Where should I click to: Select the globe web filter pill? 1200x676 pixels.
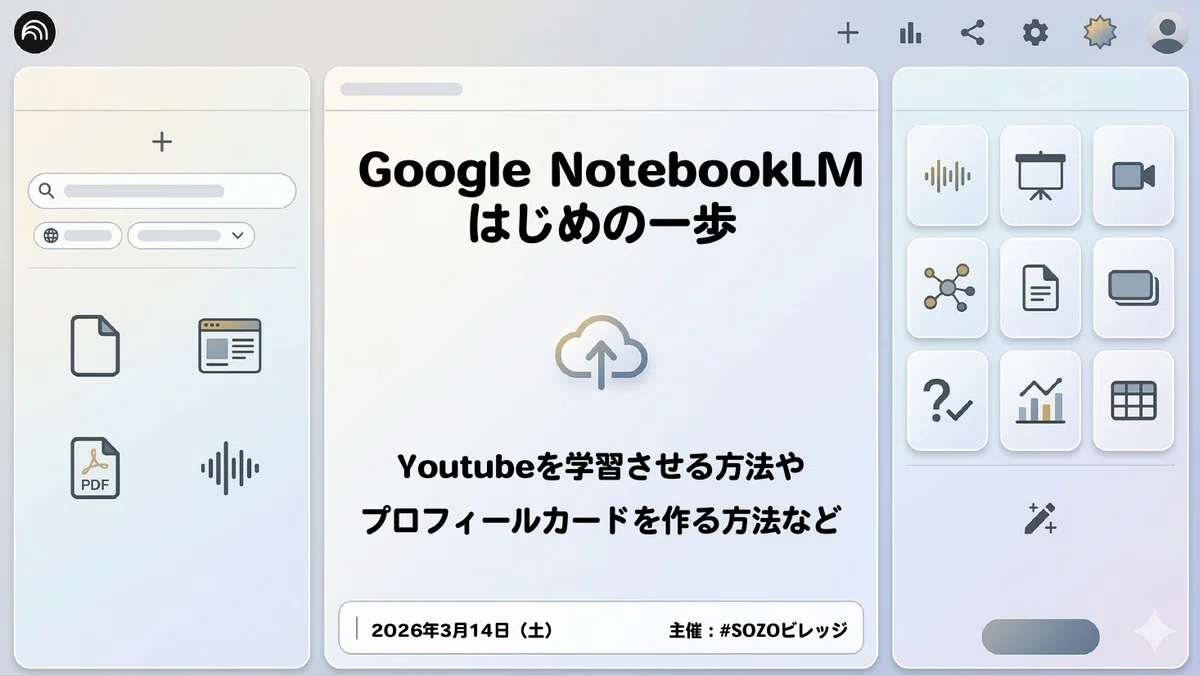coord(78,236)
